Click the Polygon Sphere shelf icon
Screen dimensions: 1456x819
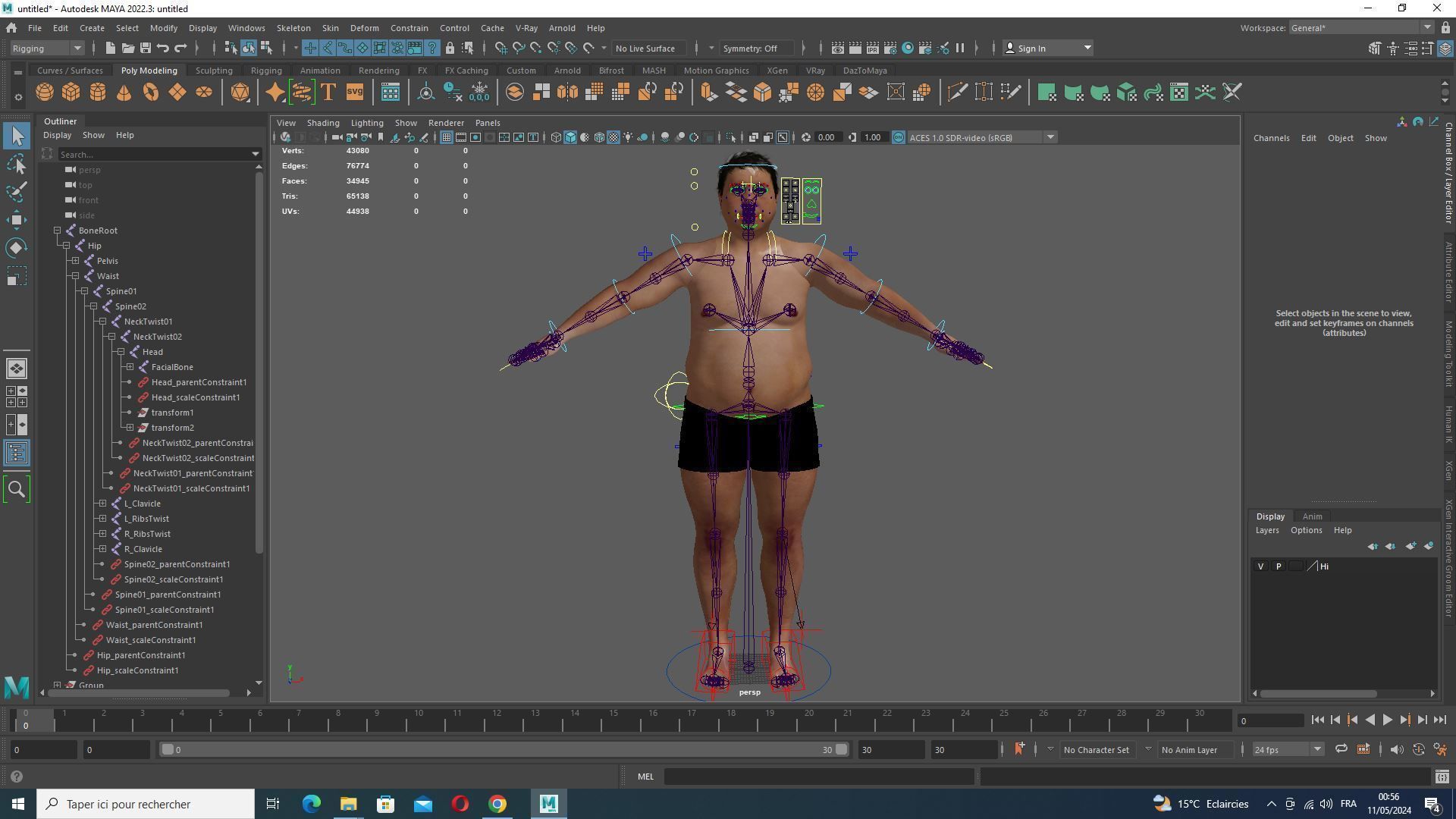click(45, 93)
